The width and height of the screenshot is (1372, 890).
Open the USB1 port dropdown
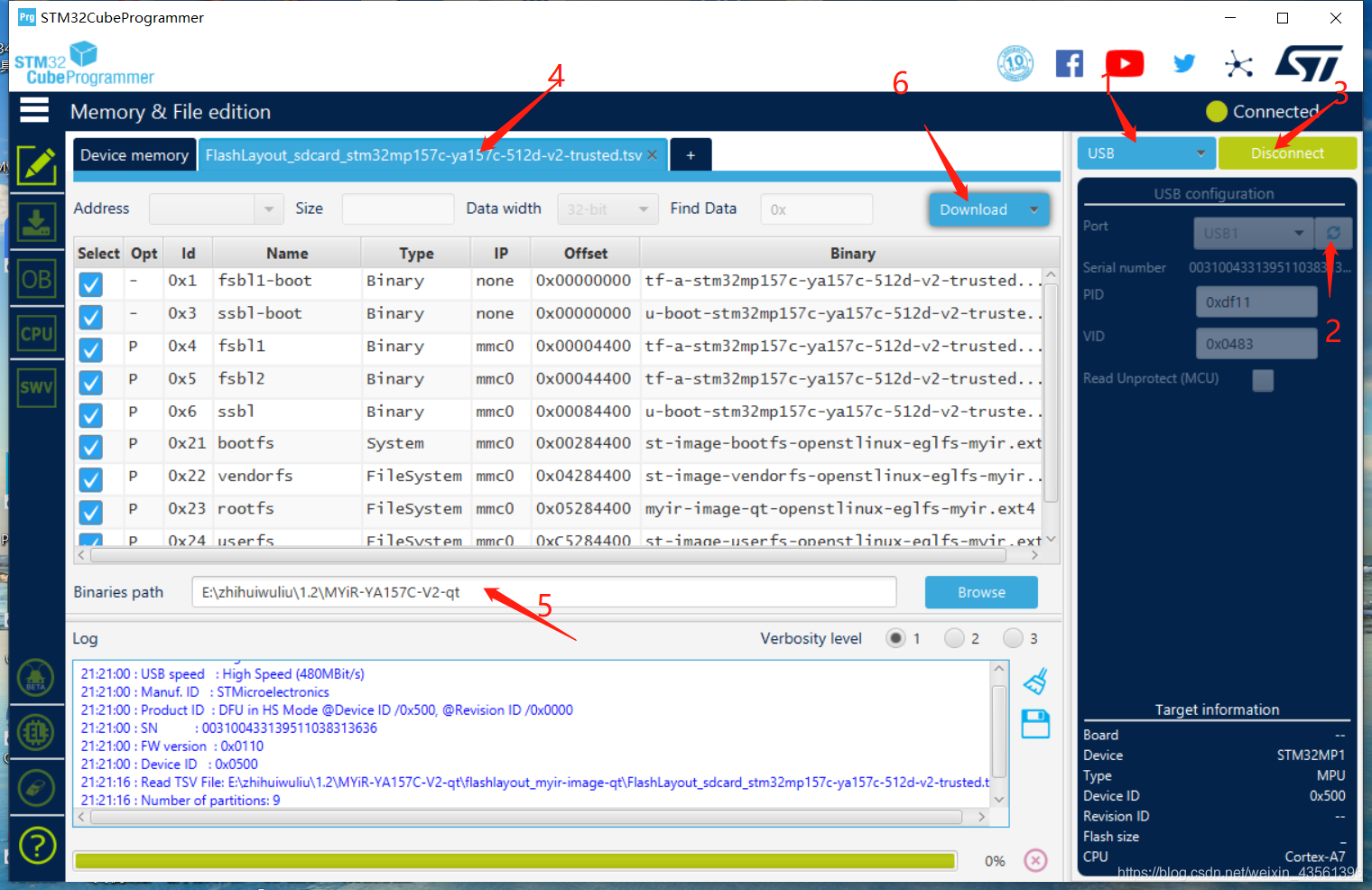(1253, 233)
